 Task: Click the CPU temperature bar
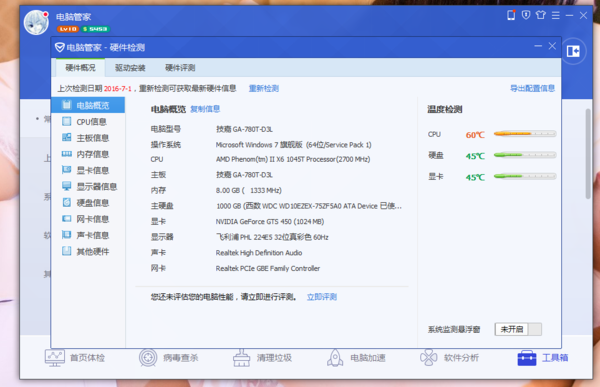[525, 134]
